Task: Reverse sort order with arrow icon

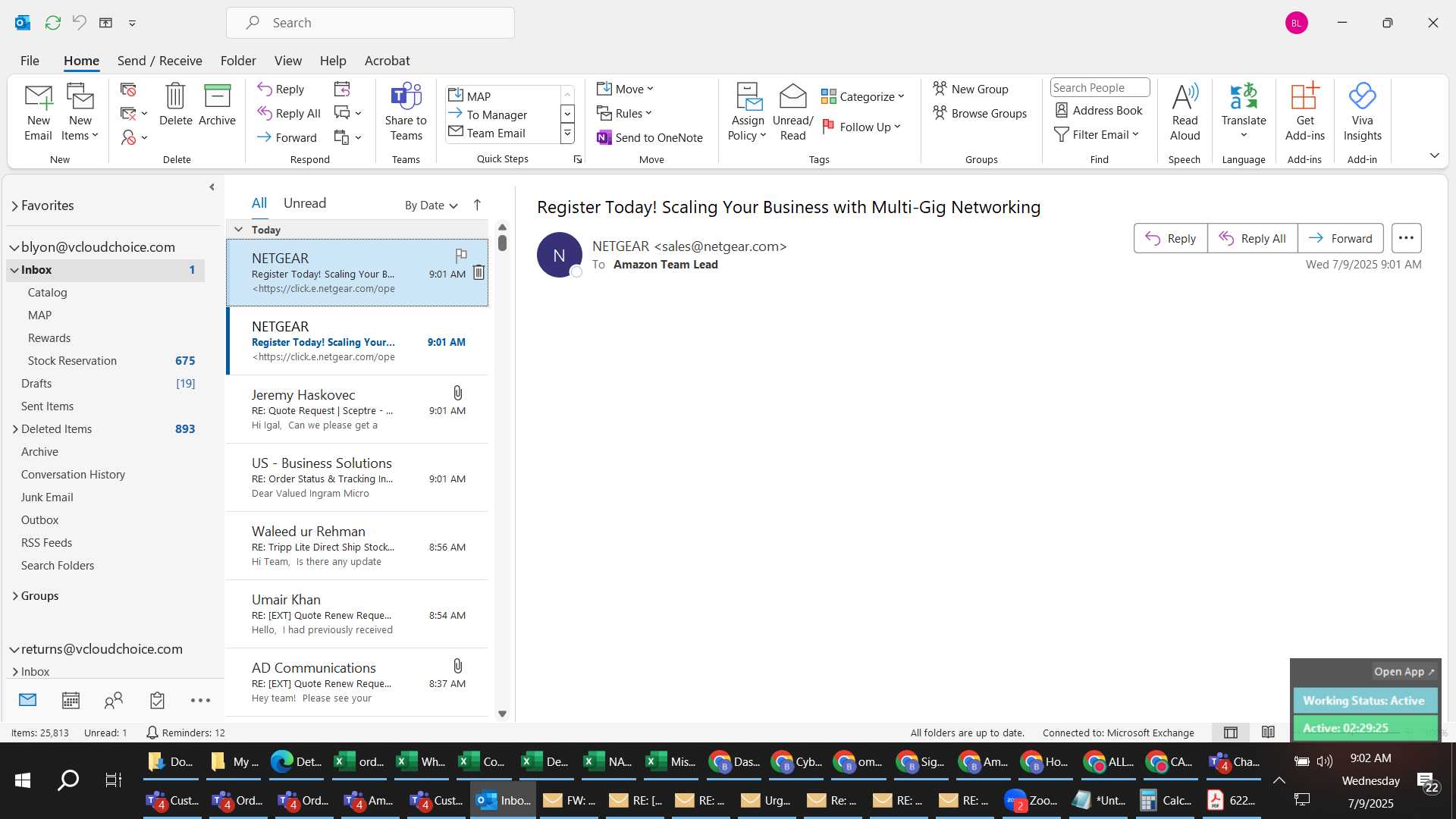Action: pos(477,205)
